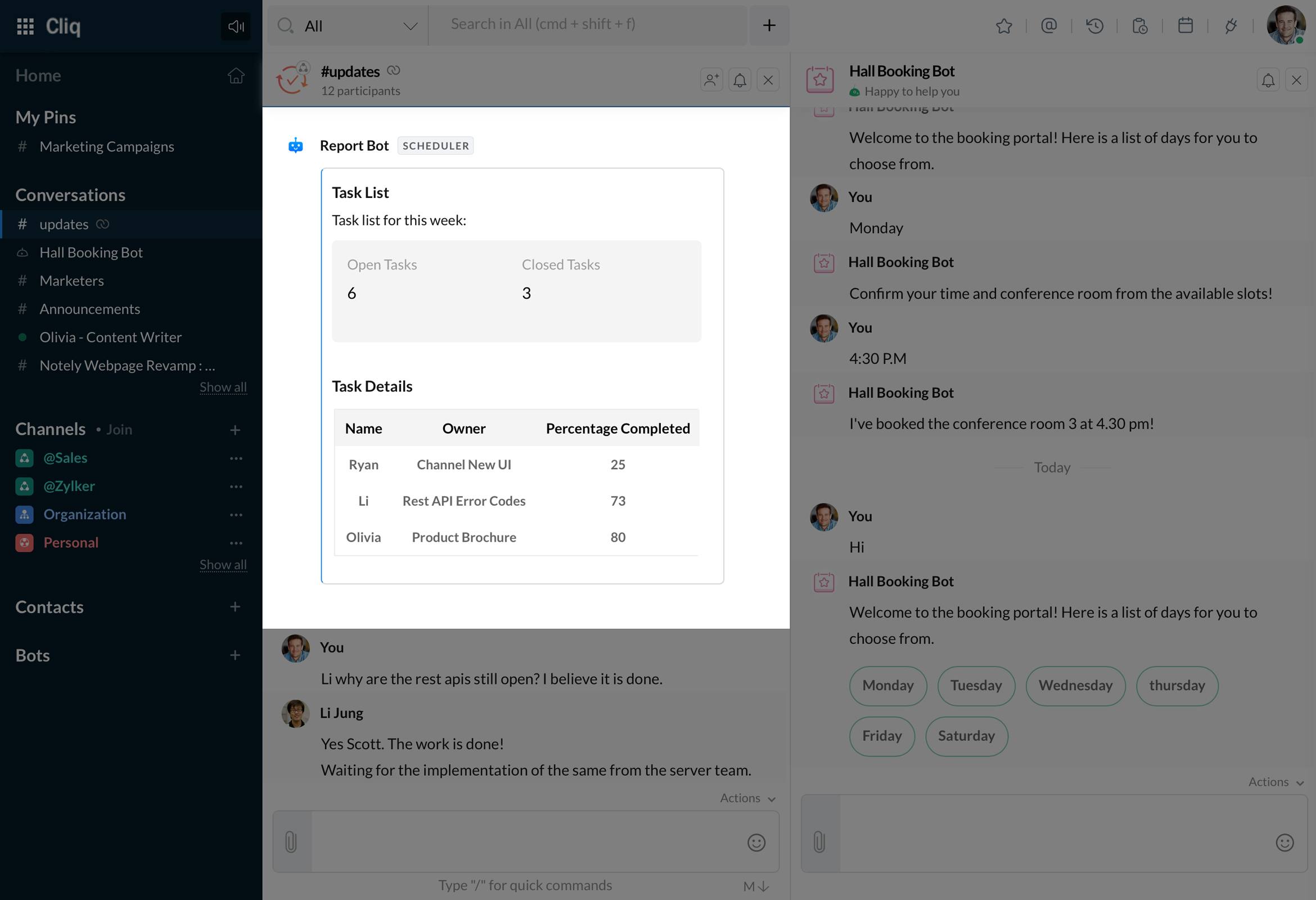Open history clock icon in top bar
Screen dimensions: 1316x900
pyautogui.click(x=1094, y=26)
